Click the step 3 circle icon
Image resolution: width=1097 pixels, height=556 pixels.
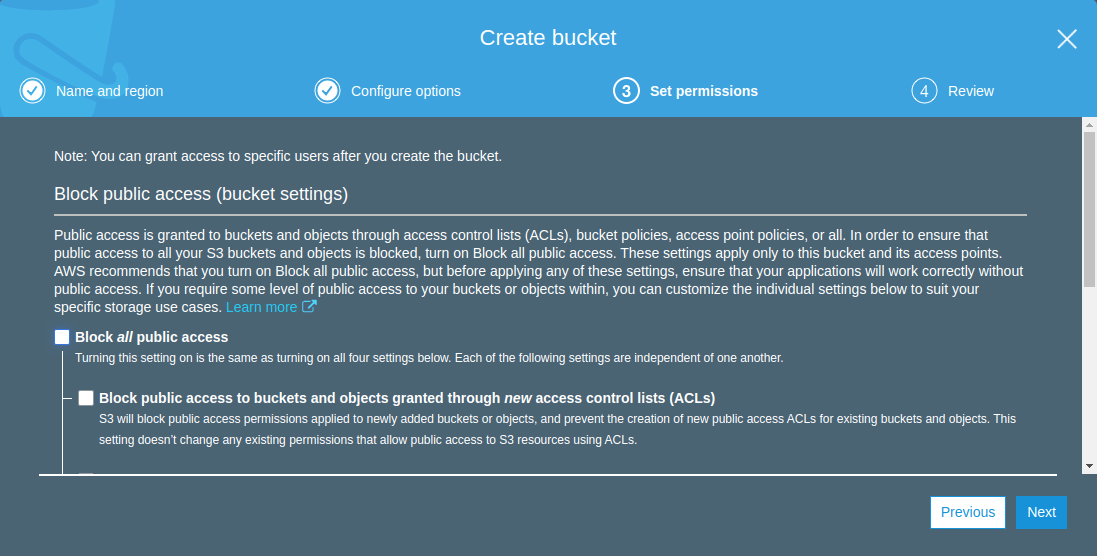(626, 91)
